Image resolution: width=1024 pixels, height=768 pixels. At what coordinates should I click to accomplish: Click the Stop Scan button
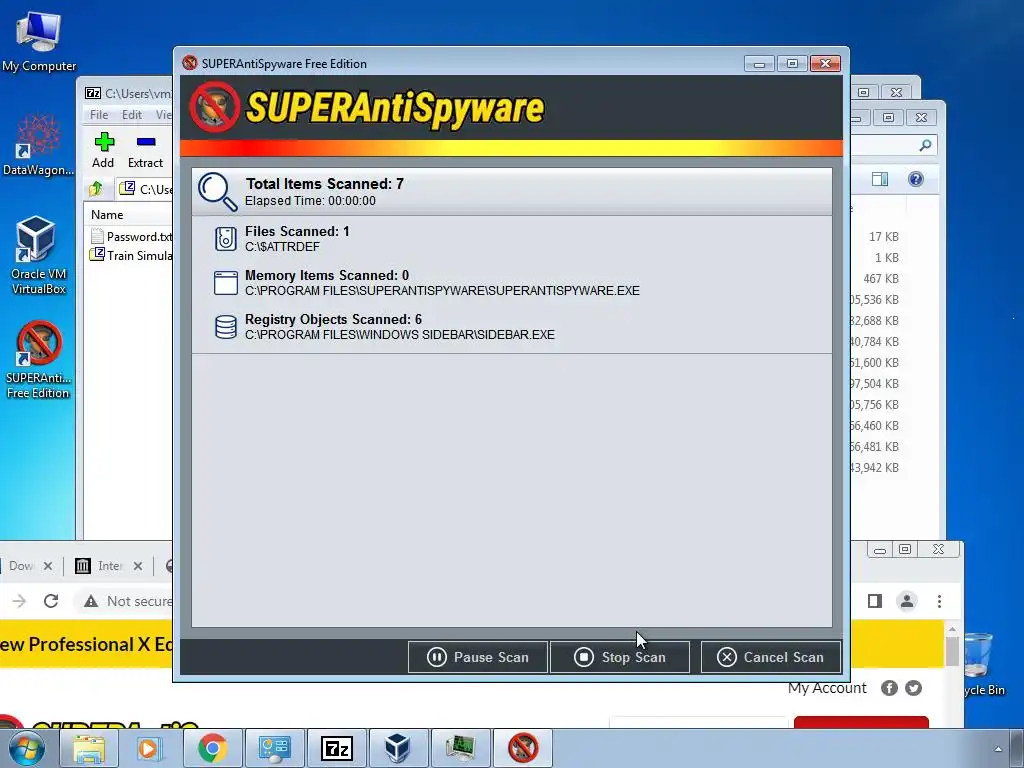point(620,657)
